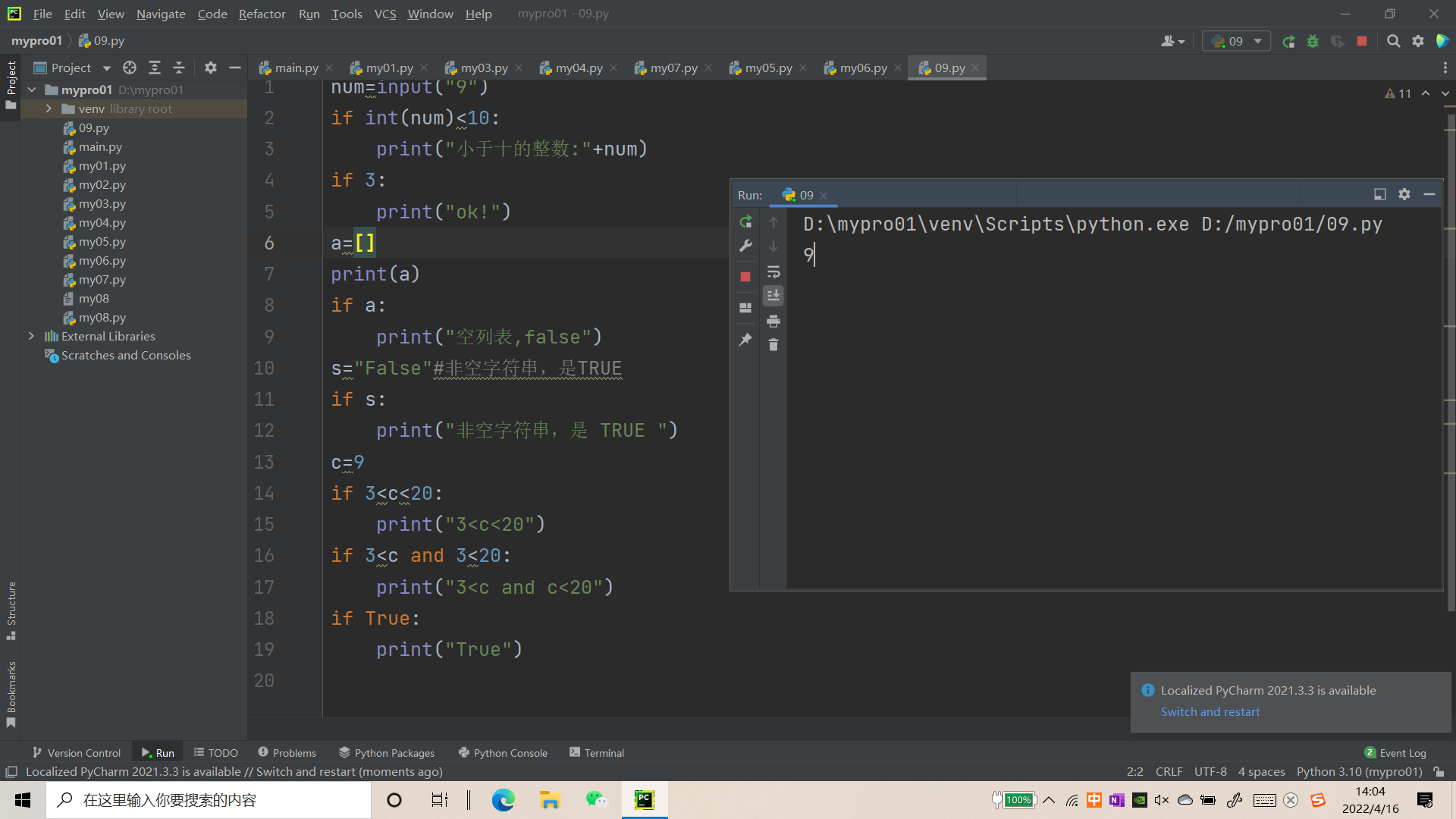Toggle tool window bars icon in status bar

11,771
